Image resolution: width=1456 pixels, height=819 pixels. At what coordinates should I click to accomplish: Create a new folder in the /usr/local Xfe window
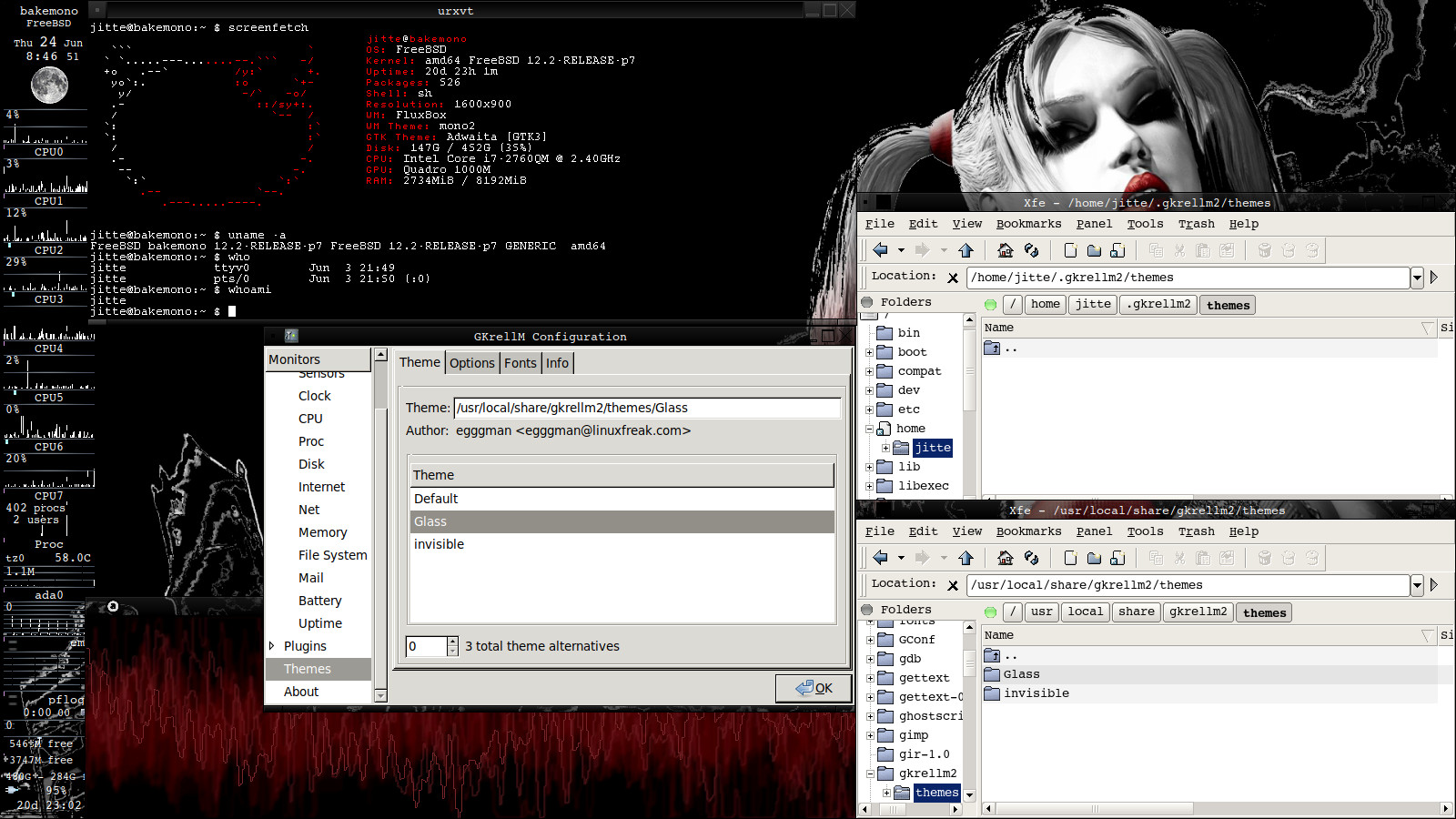1094,558
